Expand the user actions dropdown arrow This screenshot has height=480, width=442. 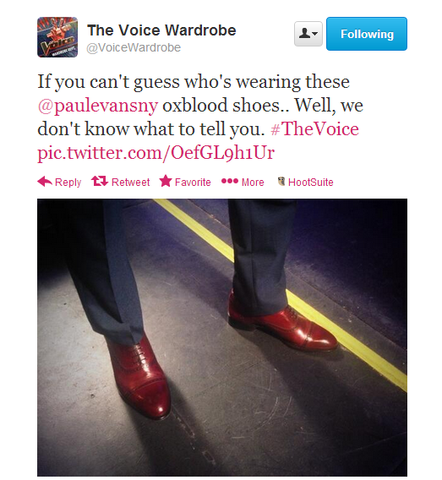[315, 34]
